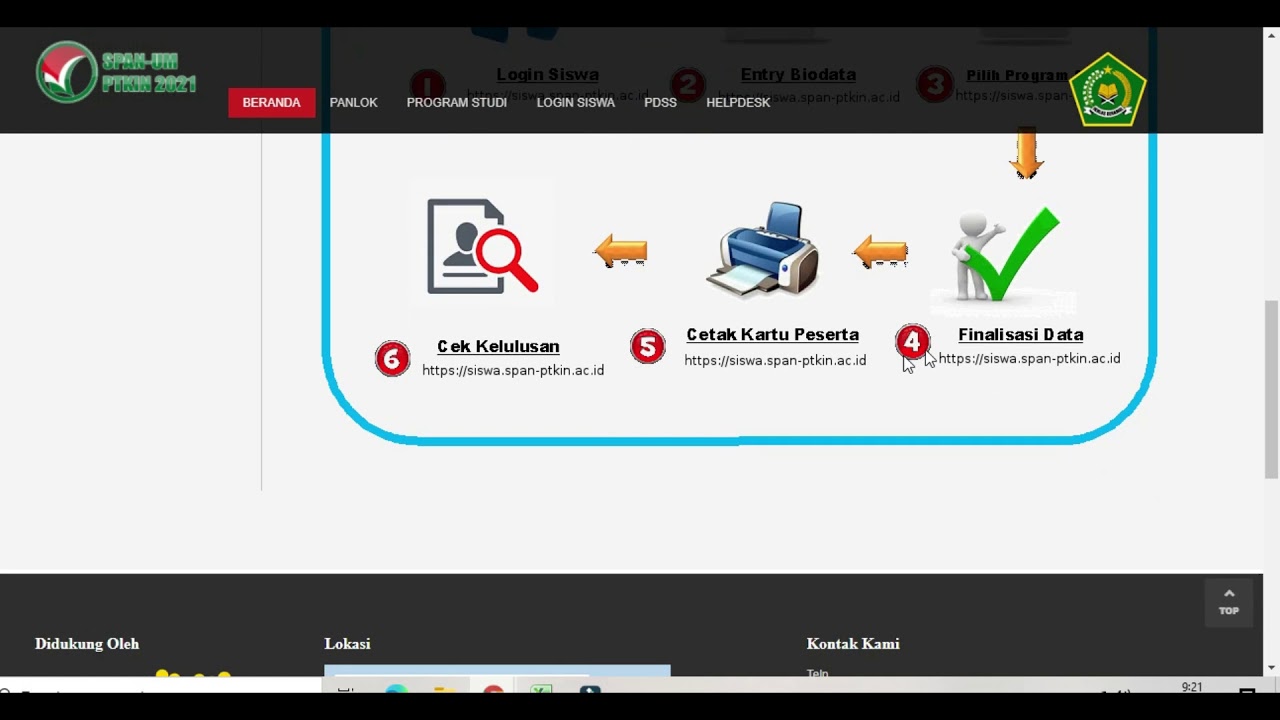Open the PDSS menu item
This screenshot has width=1280, height=720.
(660, 102)
